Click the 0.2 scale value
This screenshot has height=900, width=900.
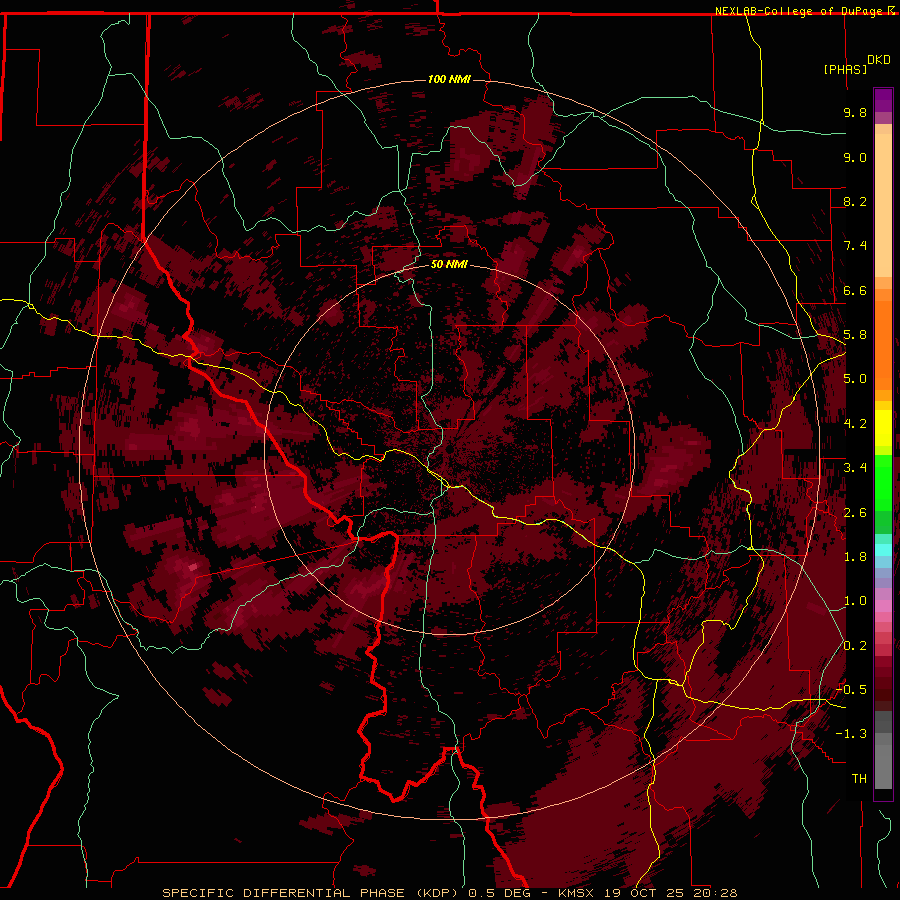(x=855, y=646)
